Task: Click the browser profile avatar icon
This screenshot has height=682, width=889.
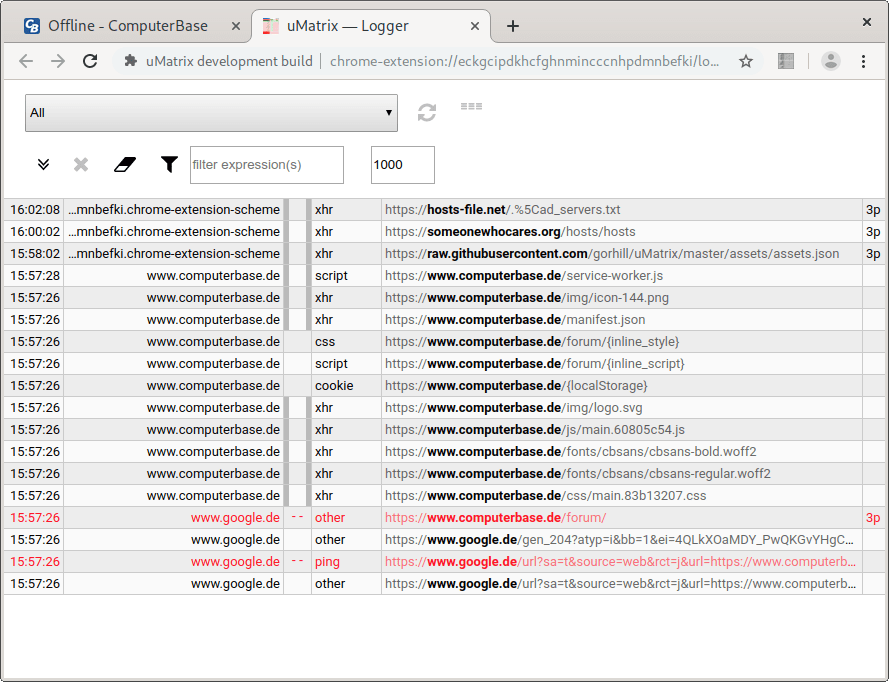Action: point(830,61)
